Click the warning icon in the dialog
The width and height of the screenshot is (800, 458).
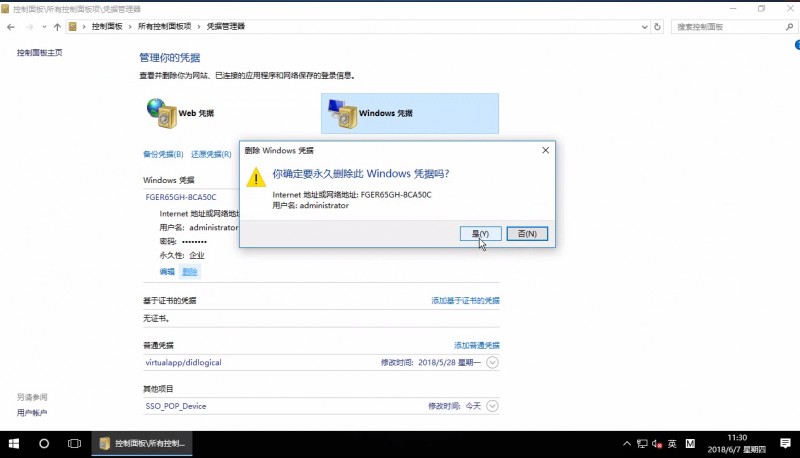(x=256, y=177)
